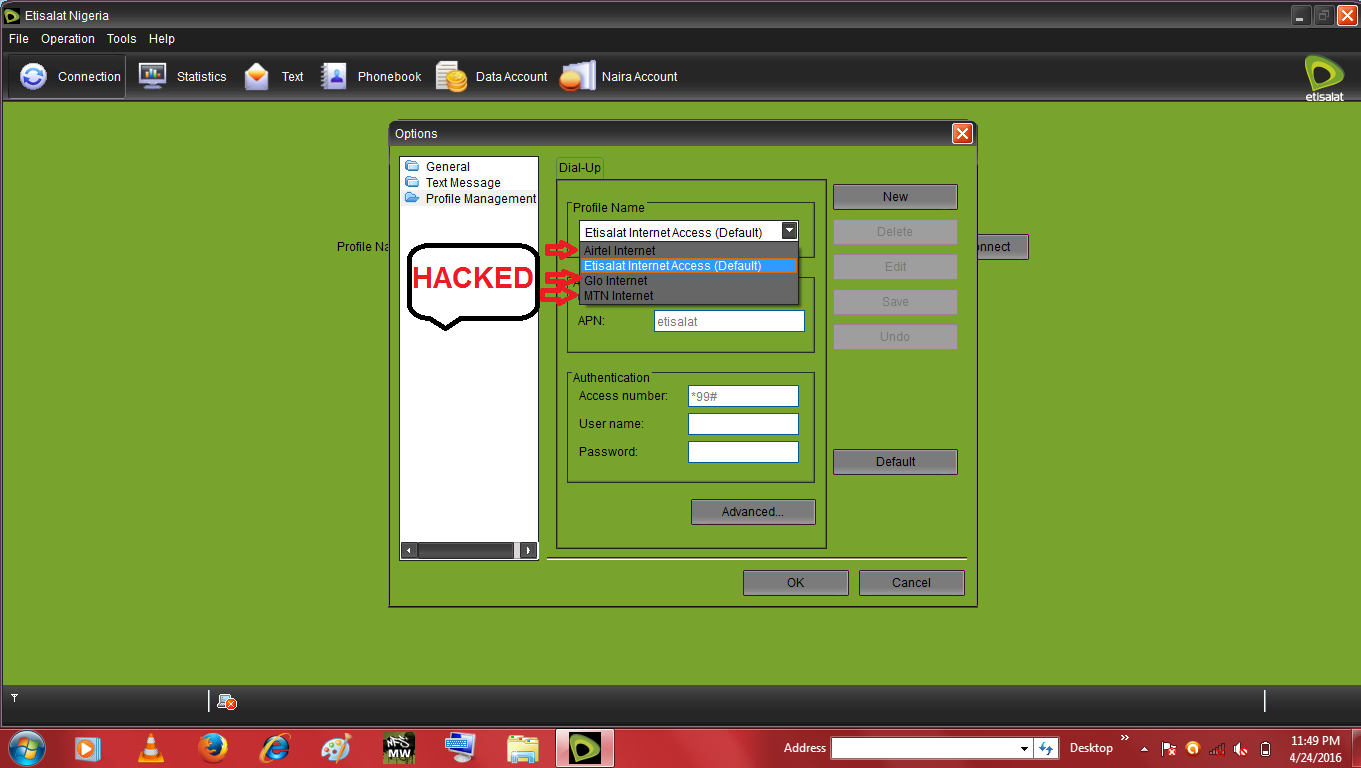Image resolution: width=1361 pixels, height=768 pixels.
Task: Click the options tree horizontal scrollbar thumb
Action: click(x=466, y=551)
